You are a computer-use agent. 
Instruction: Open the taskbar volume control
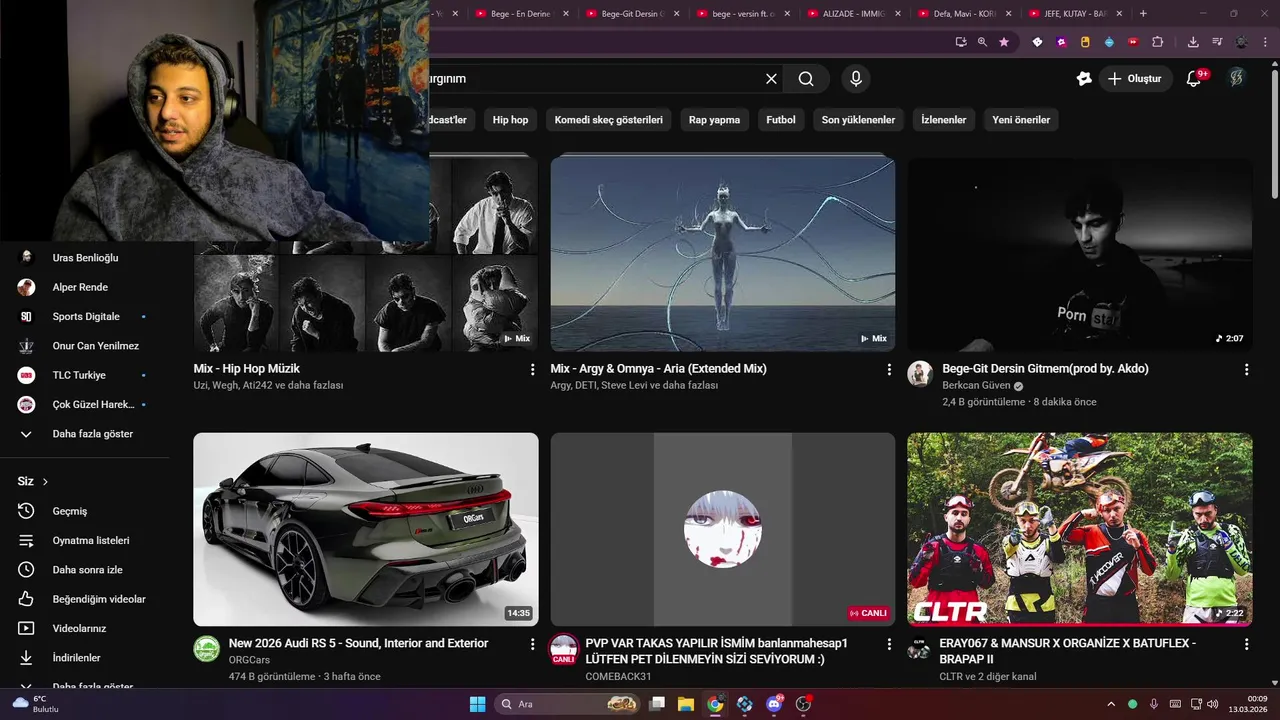[x=1212, y=704]
